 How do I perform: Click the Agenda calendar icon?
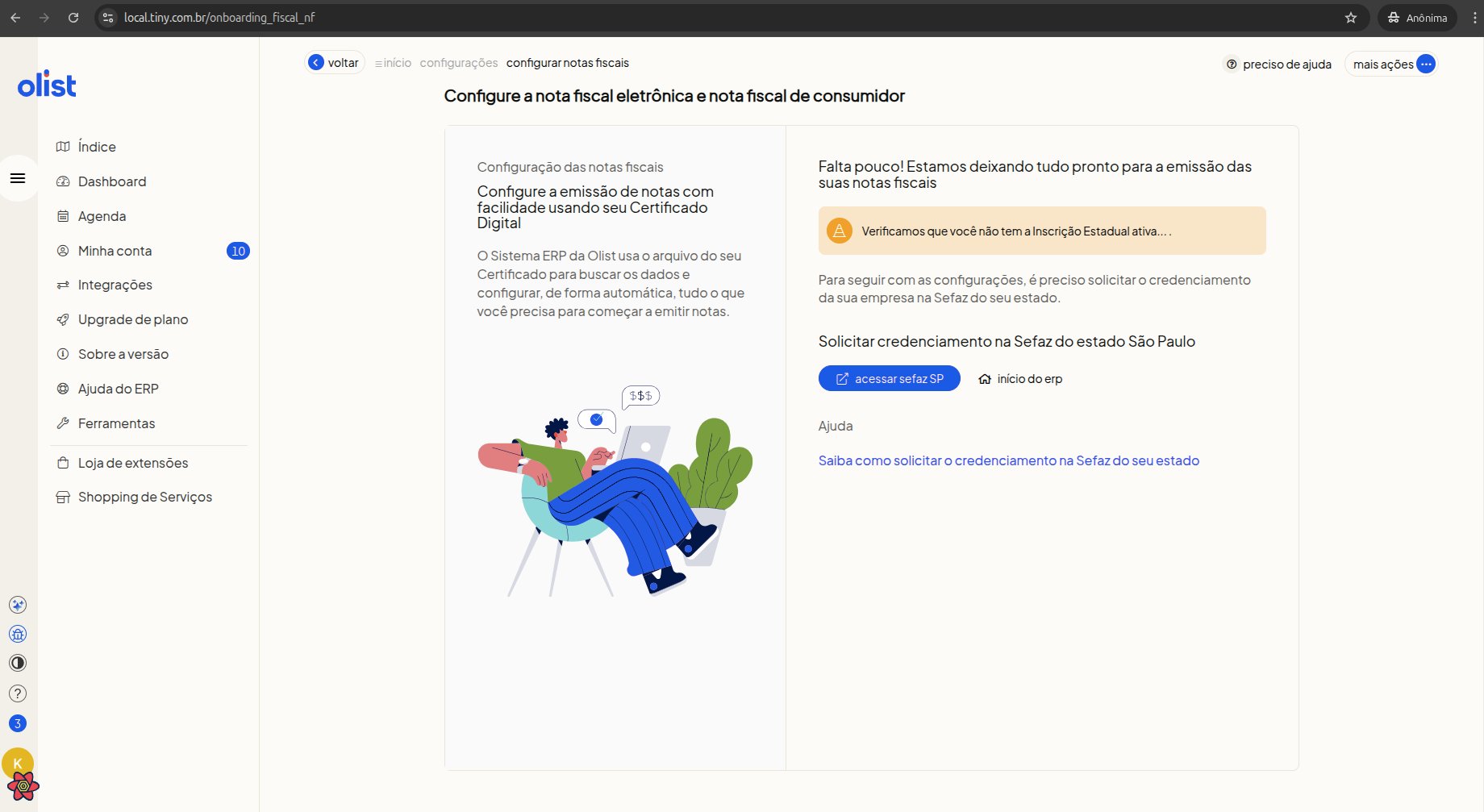63,216
